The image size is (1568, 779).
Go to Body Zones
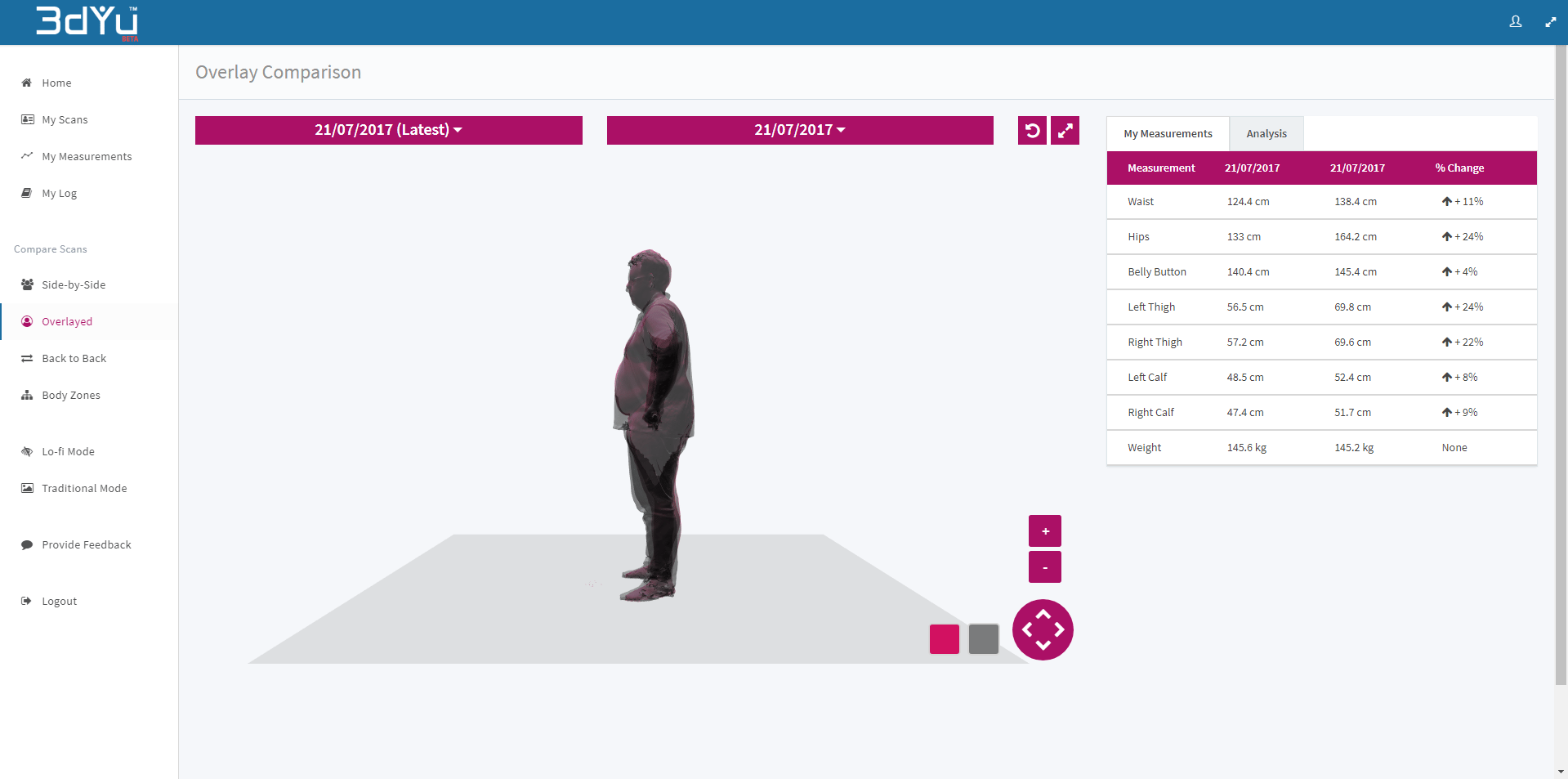click(x=71, y=396)
